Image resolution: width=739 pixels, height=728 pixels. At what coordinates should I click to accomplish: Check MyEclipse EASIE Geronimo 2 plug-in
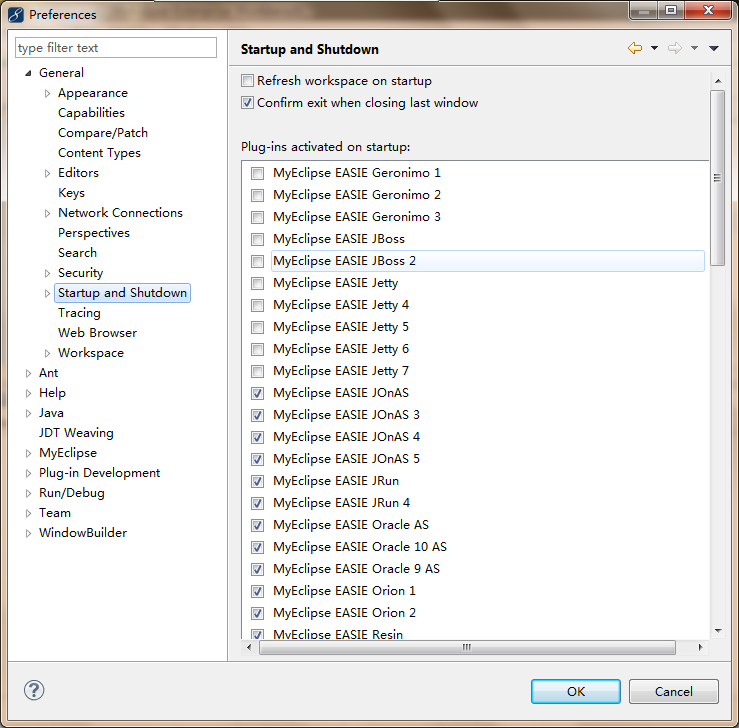(x=257, y=195)
